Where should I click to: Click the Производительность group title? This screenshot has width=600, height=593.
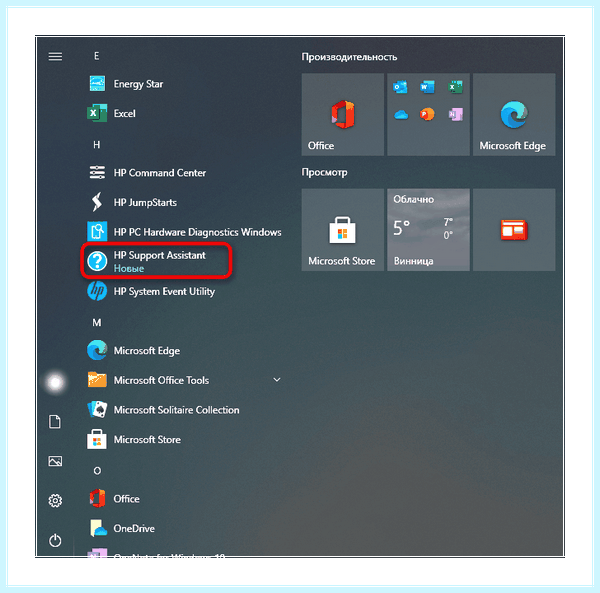coord(349,57)
